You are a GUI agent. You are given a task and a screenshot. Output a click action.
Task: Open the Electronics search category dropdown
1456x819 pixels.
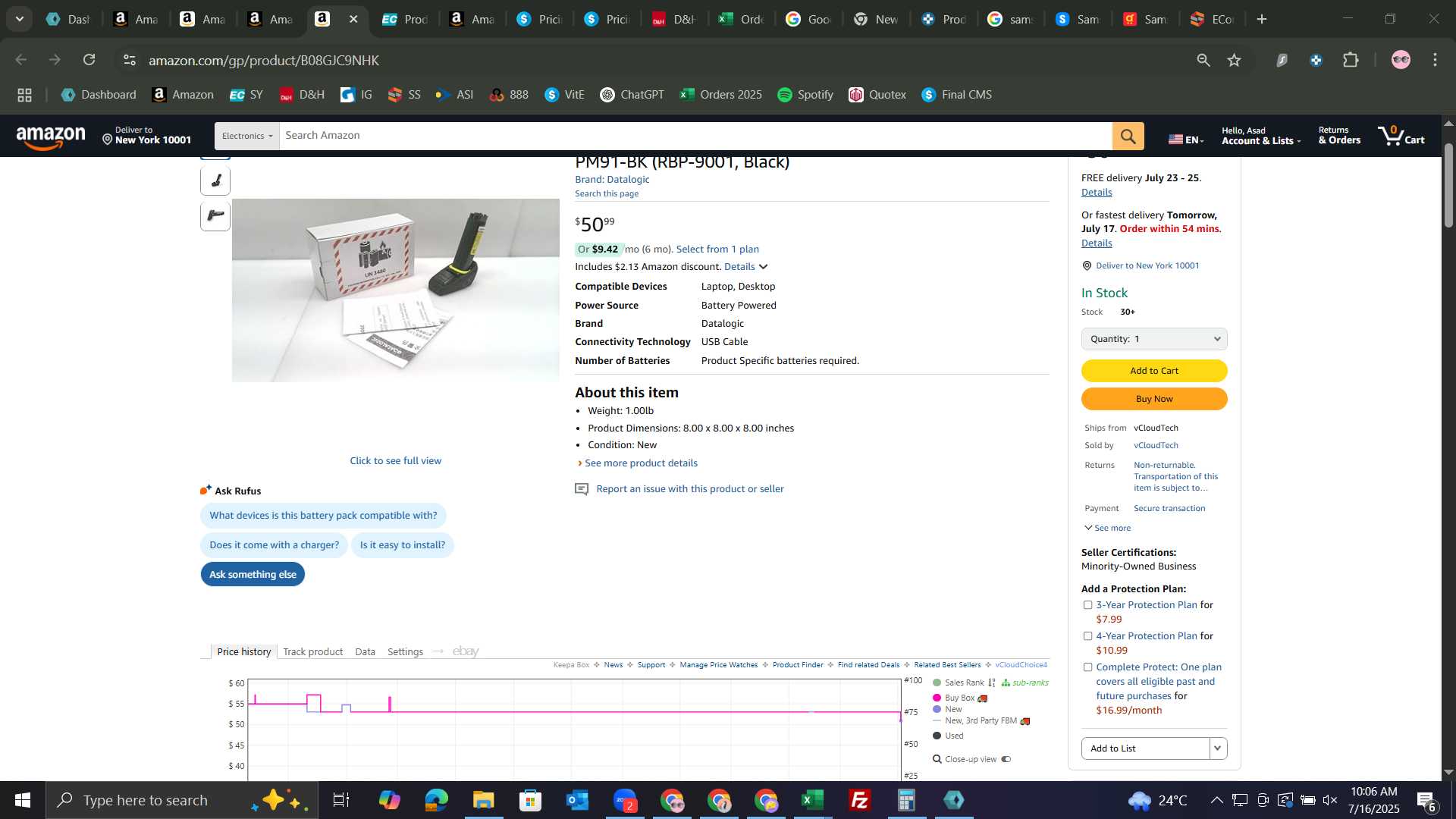pos(247,136)
